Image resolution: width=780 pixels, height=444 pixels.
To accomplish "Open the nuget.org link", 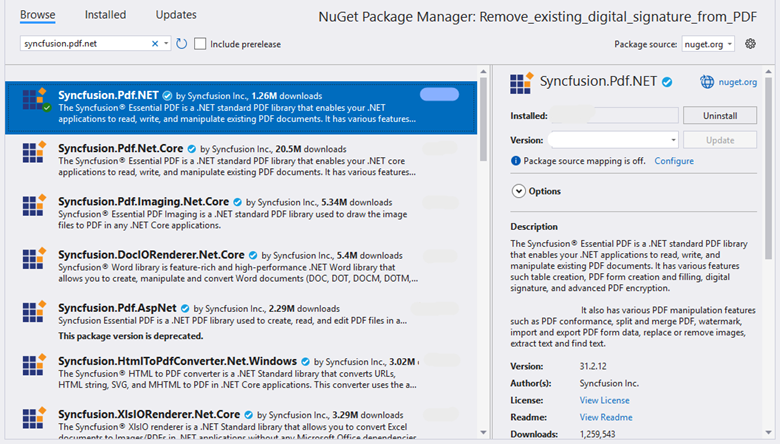I will point(738,82).
